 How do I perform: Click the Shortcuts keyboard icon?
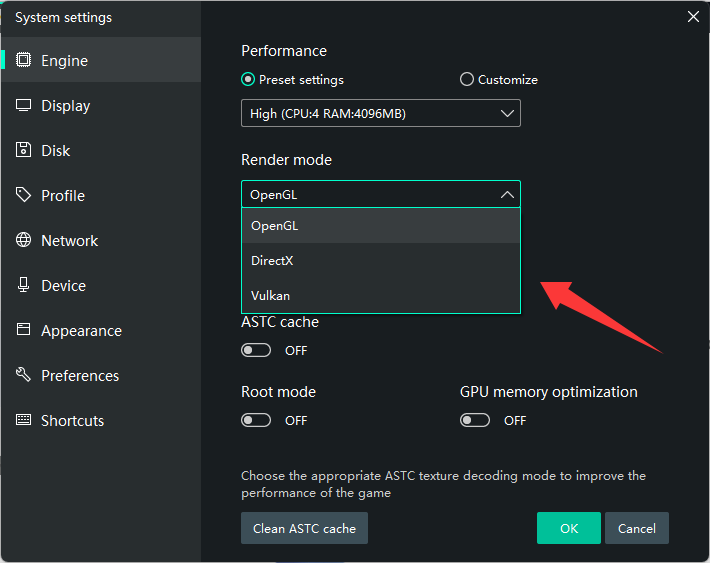point(24,420)
